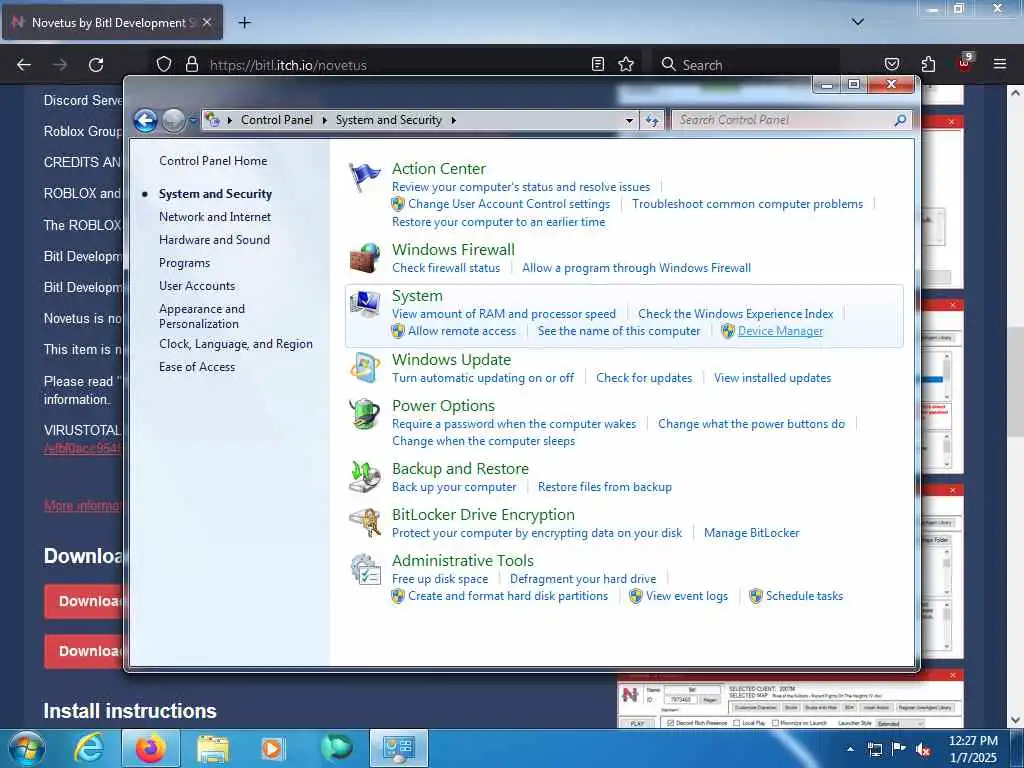
Task: Launch Internet Explorer from taskbar
Action: point(89,748)
